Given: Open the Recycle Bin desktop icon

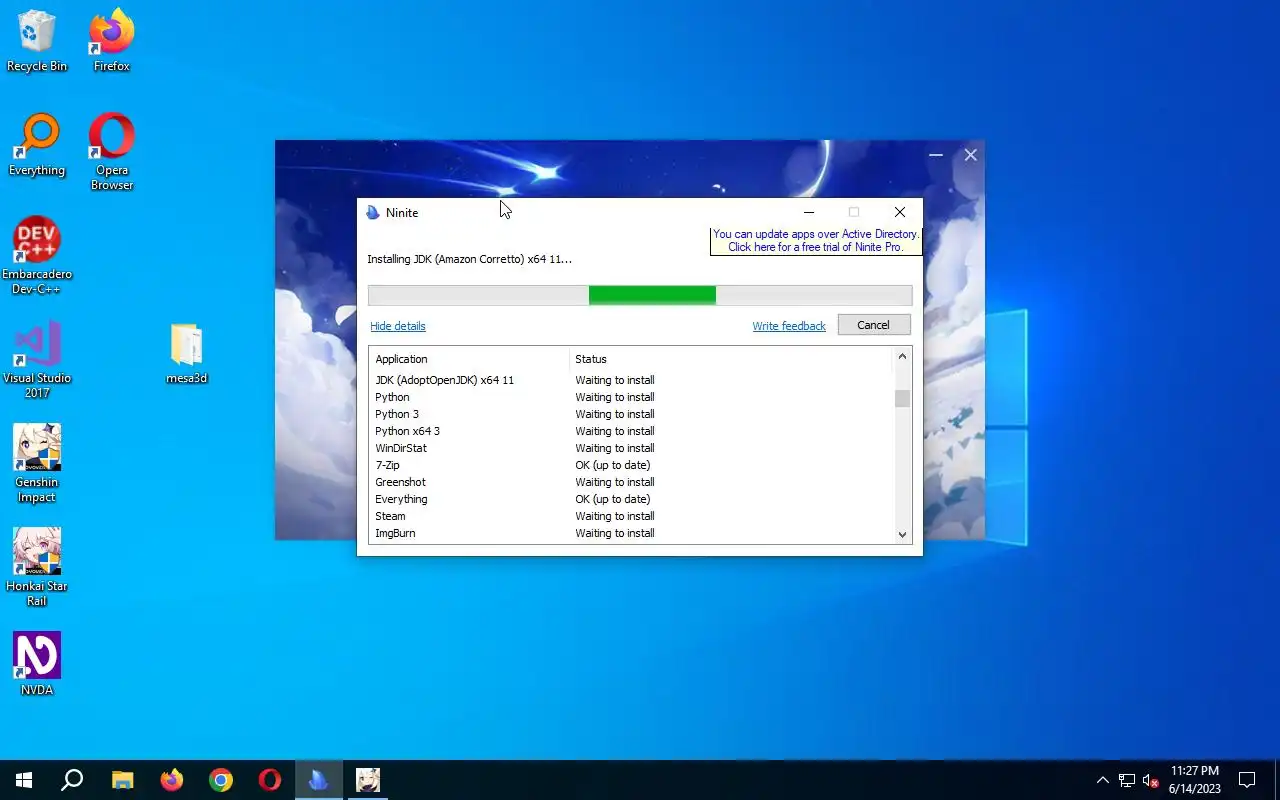Looking at the screenshot, I should tap(37, 41).
